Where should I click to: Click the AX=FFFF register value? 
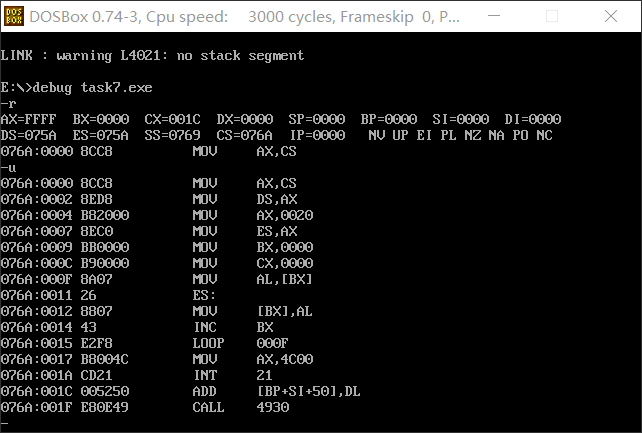pos(28,120)
